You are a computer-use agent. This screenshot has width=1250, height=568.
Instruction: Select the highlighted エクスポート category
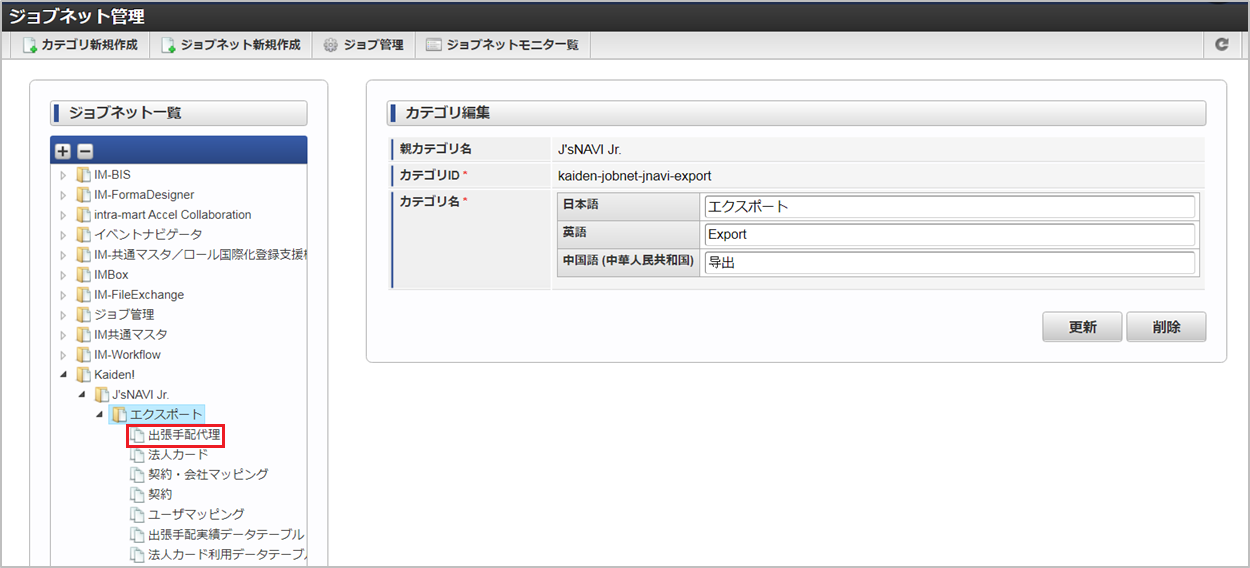(x=166, y=415)
